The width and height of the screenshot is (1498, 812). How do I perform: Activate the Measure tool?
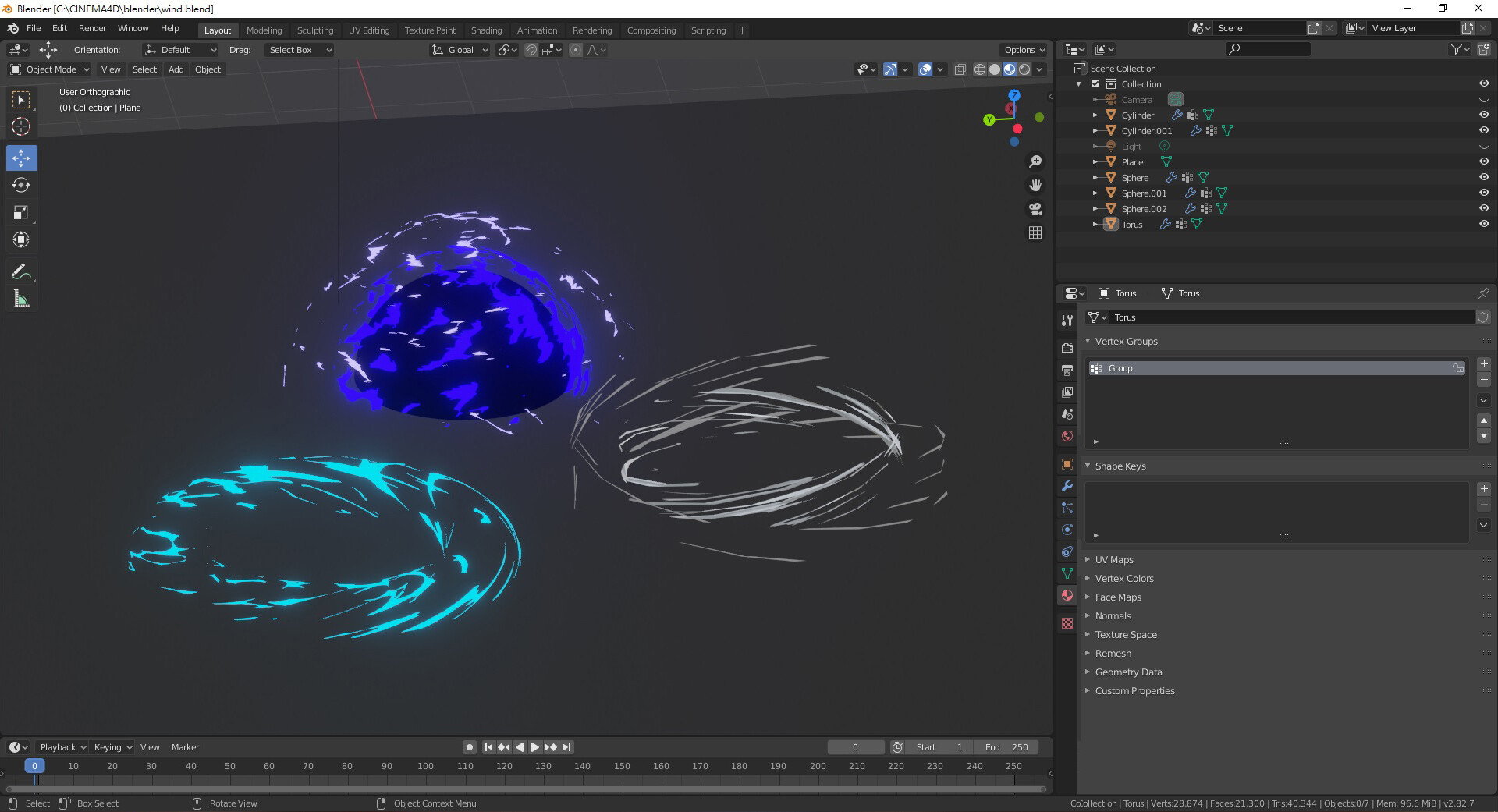click(22, 298)
